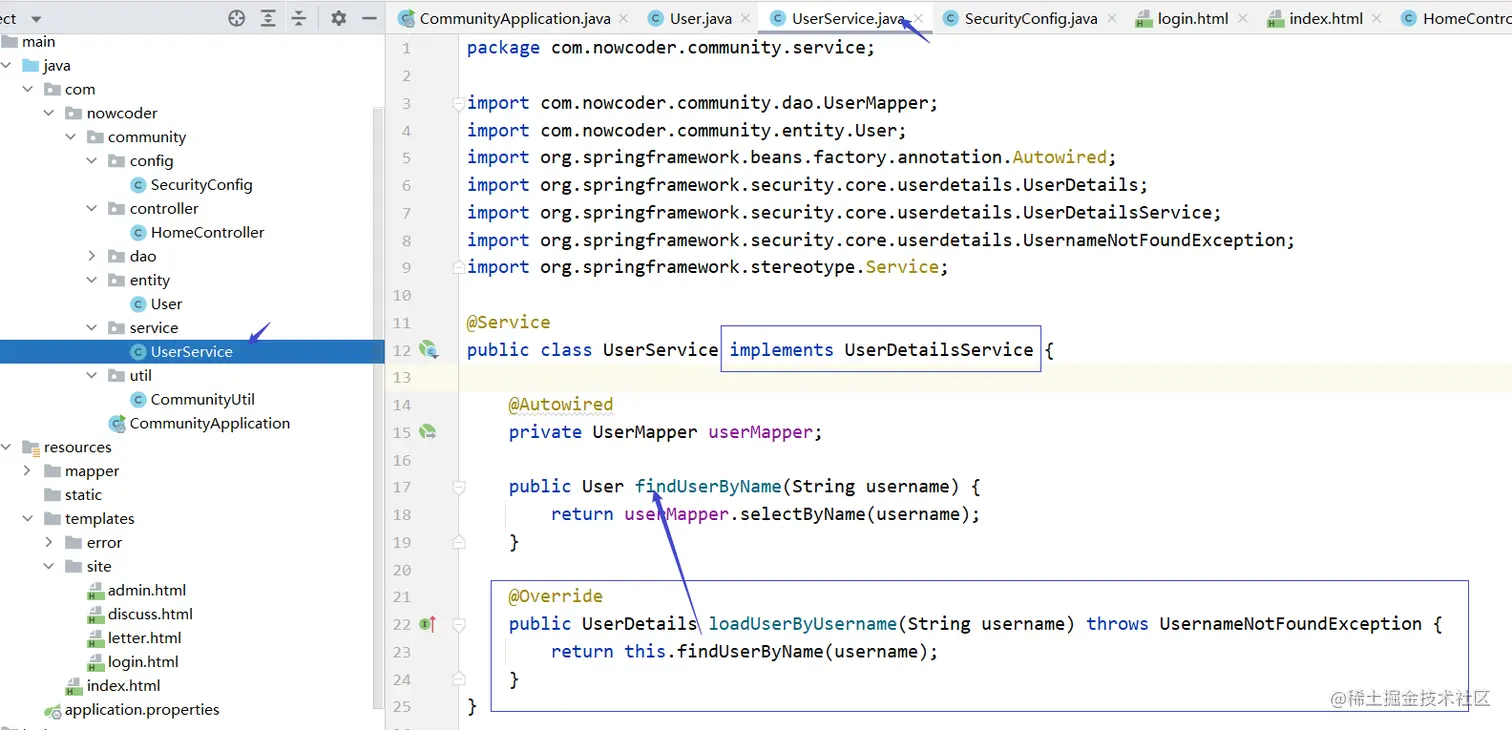This screenshot has width=1512, height=730.
Task: Collapse the config package
Action: (92, 161)
